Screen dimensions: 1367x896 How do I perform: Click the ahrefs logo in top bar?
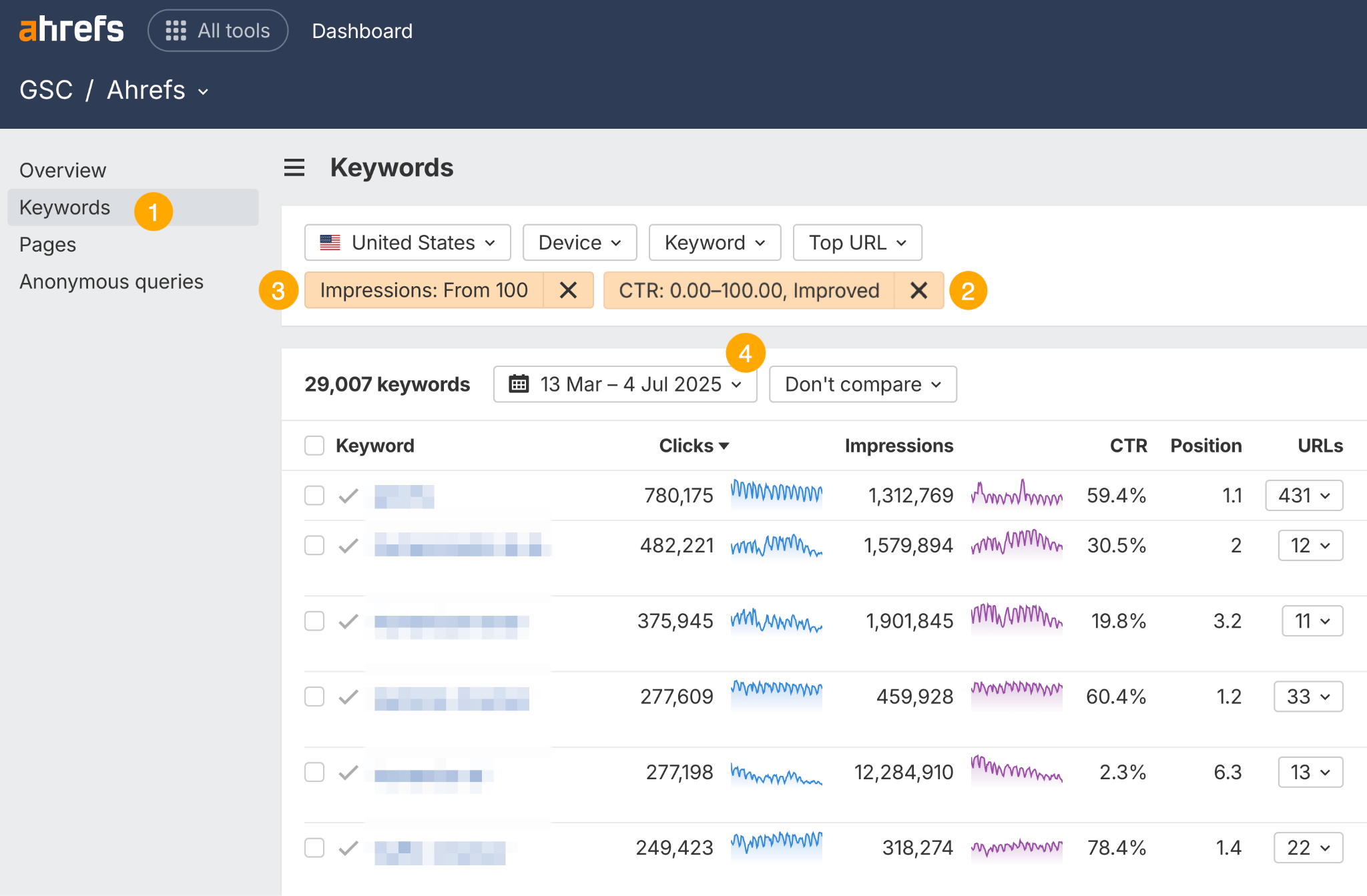pyautogui.click(x=71, y=29)
